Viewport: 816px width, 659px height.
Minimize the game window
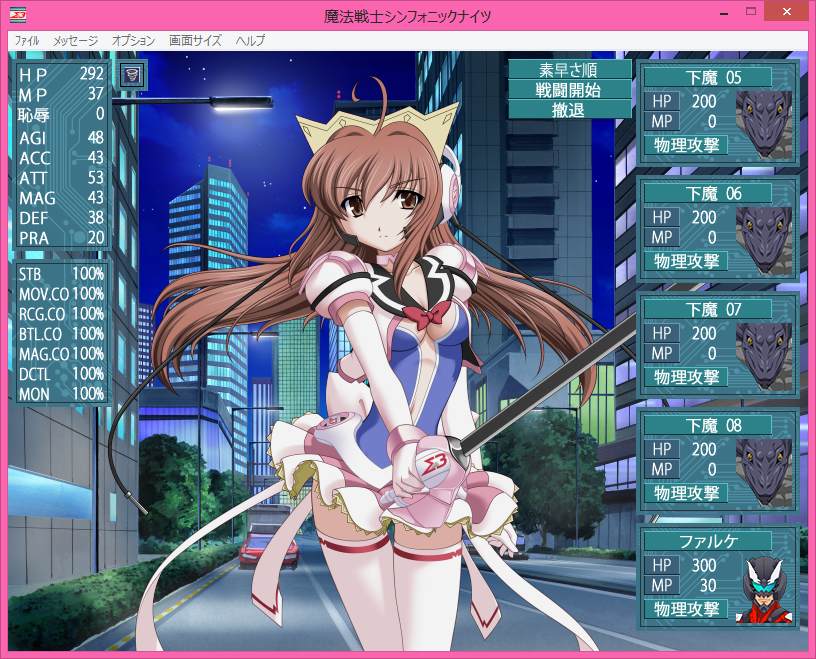tap(723, 12)
